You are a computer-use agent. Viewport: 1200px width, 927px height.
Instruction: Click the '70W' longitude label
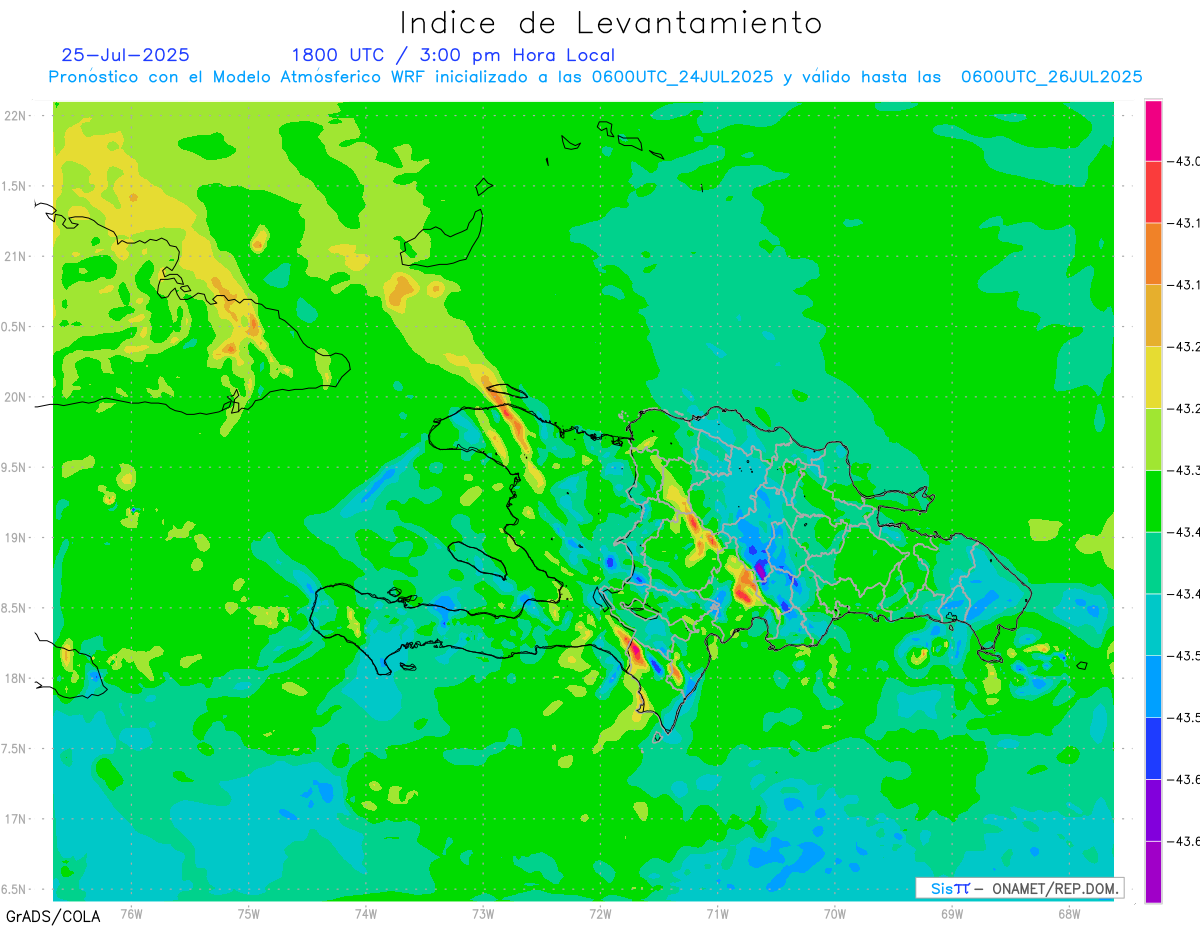pyautogui.click(x=835, y=913)
